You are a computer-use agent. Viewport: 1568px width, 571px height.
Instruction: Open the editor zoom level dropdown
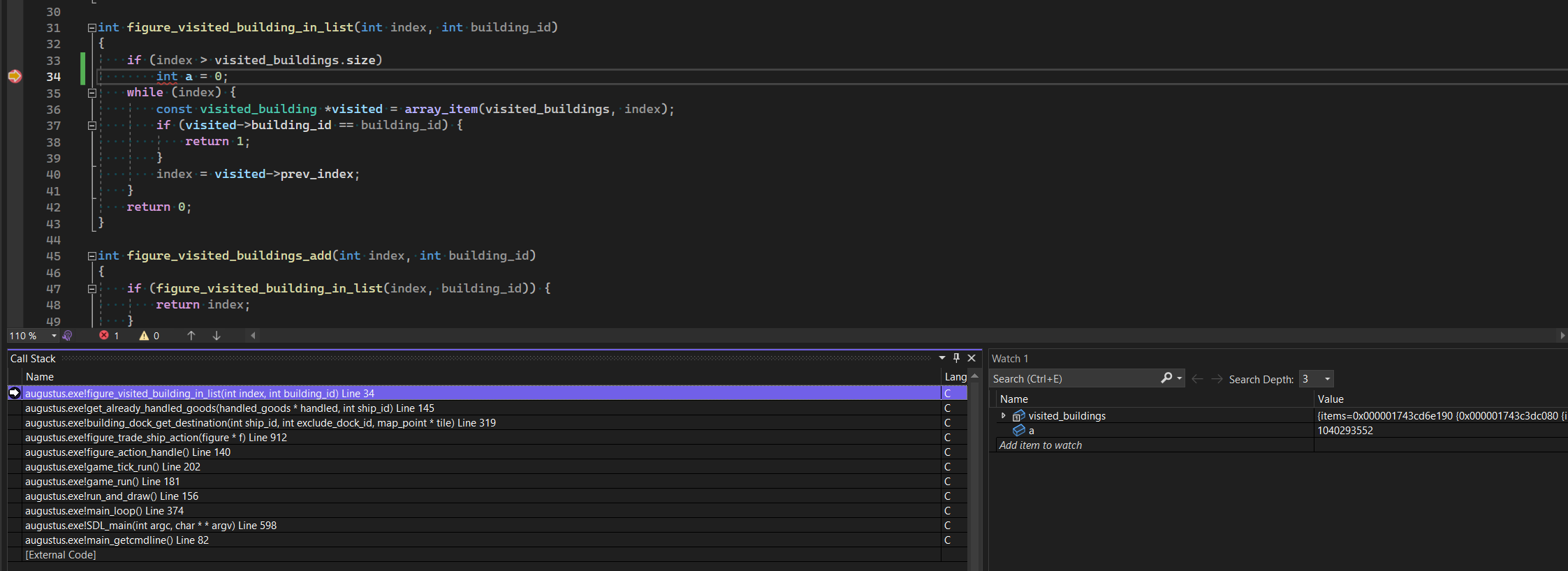coord(54,336)
